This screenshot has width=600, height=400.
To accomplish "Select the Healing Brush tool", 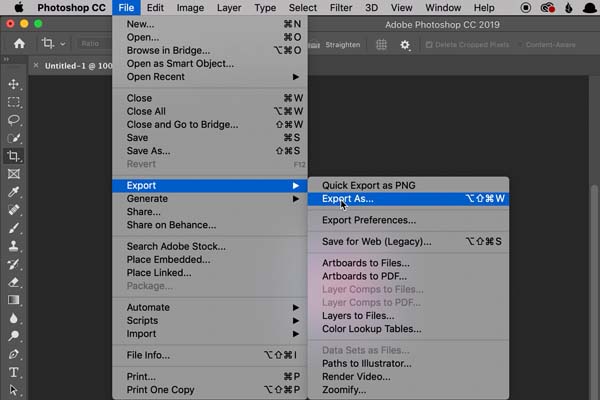I will [14, 210].
